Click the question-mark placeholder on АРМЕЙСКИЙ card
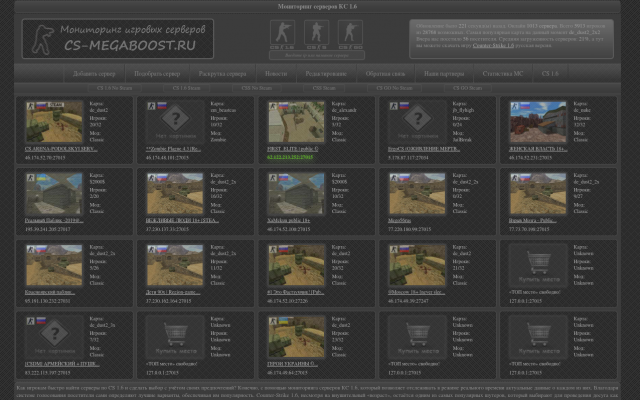 [x=54, y=336]
